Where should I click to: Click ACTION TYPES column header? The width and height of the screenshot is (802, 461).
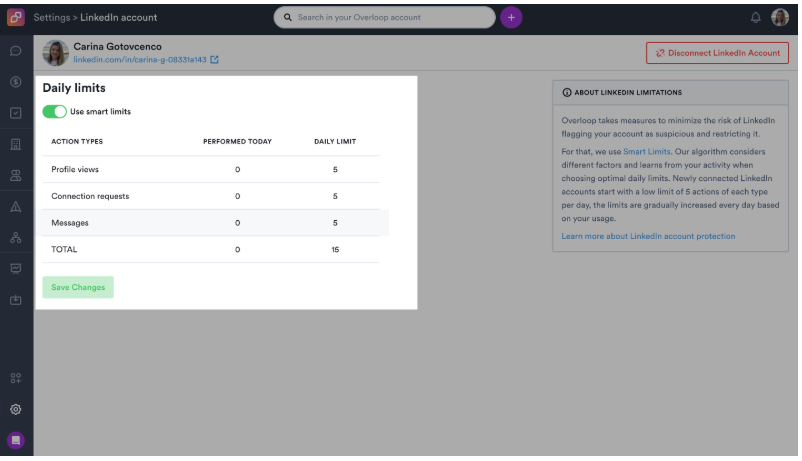[x=77, y=142]
